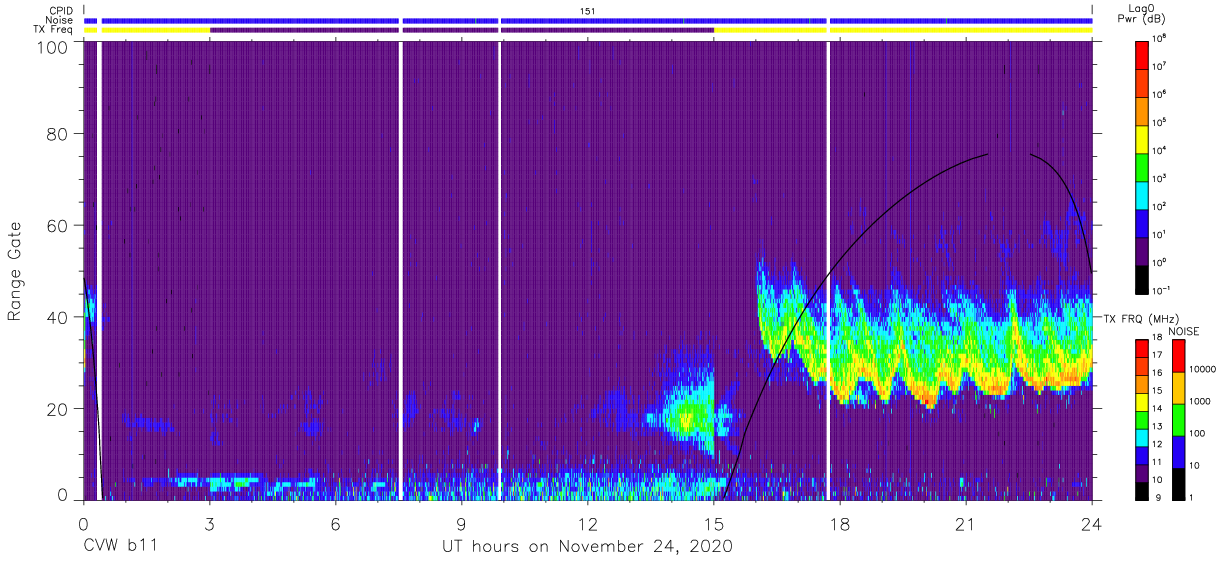Viewport: 1228px width, 567px height.
Task: Click the 100 tick label on the Range Gate axis
Action: (52, 47)
